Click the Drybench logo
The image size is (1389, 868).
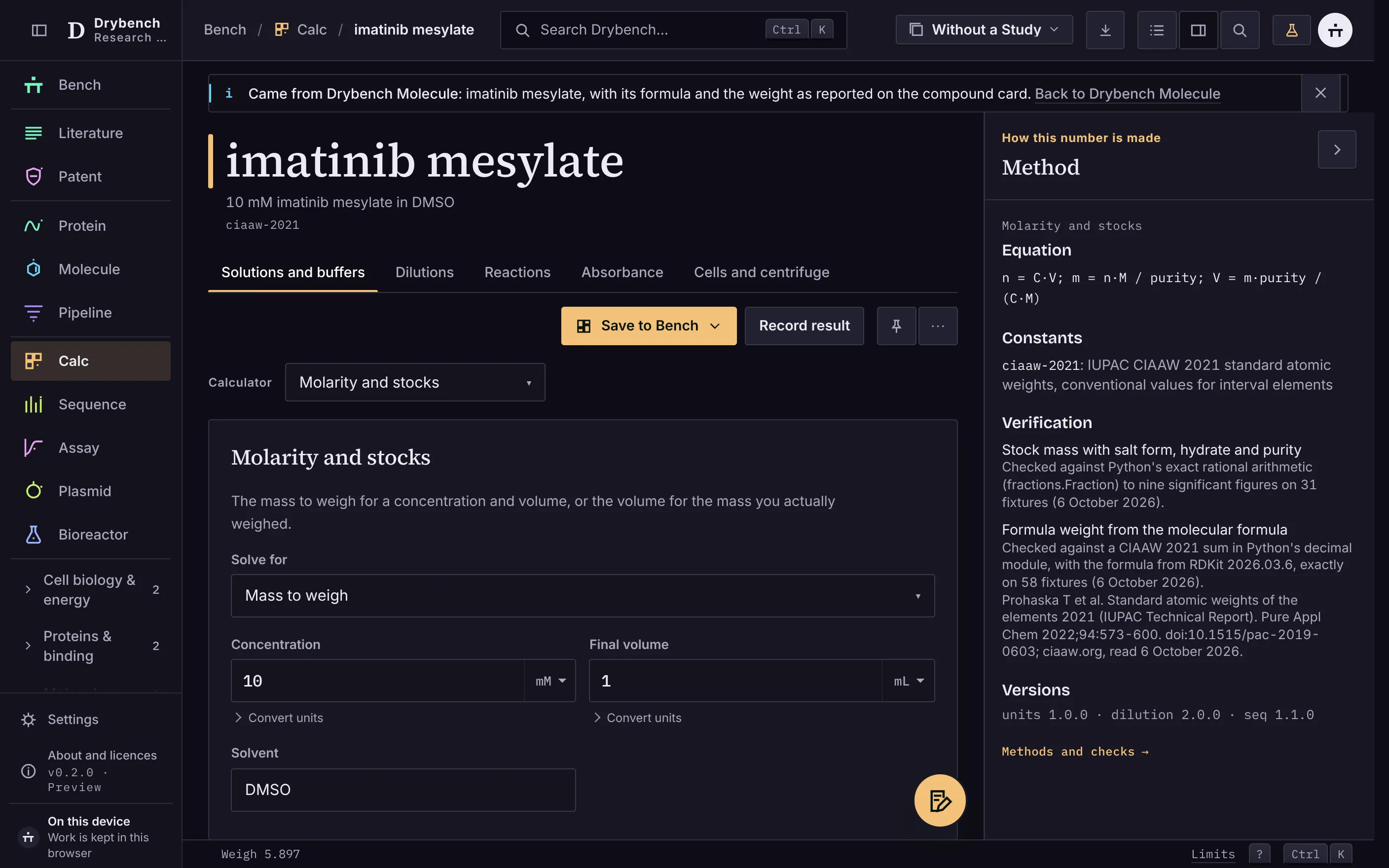point(116,30)
